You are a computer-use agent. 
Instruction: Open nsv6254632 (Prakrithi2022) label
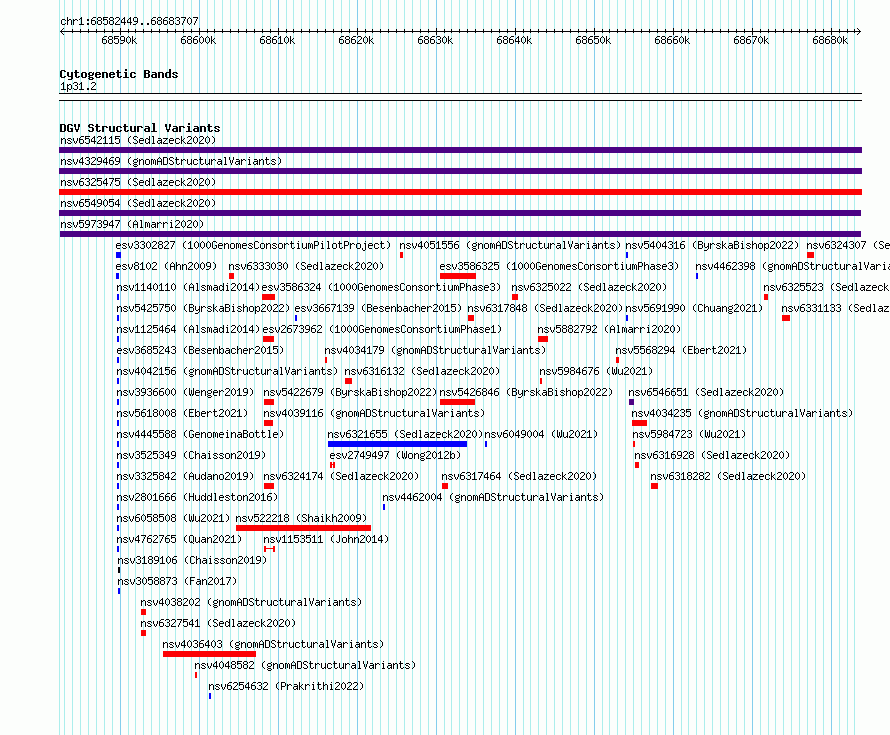pyautogui.click(x=286, y=686)
